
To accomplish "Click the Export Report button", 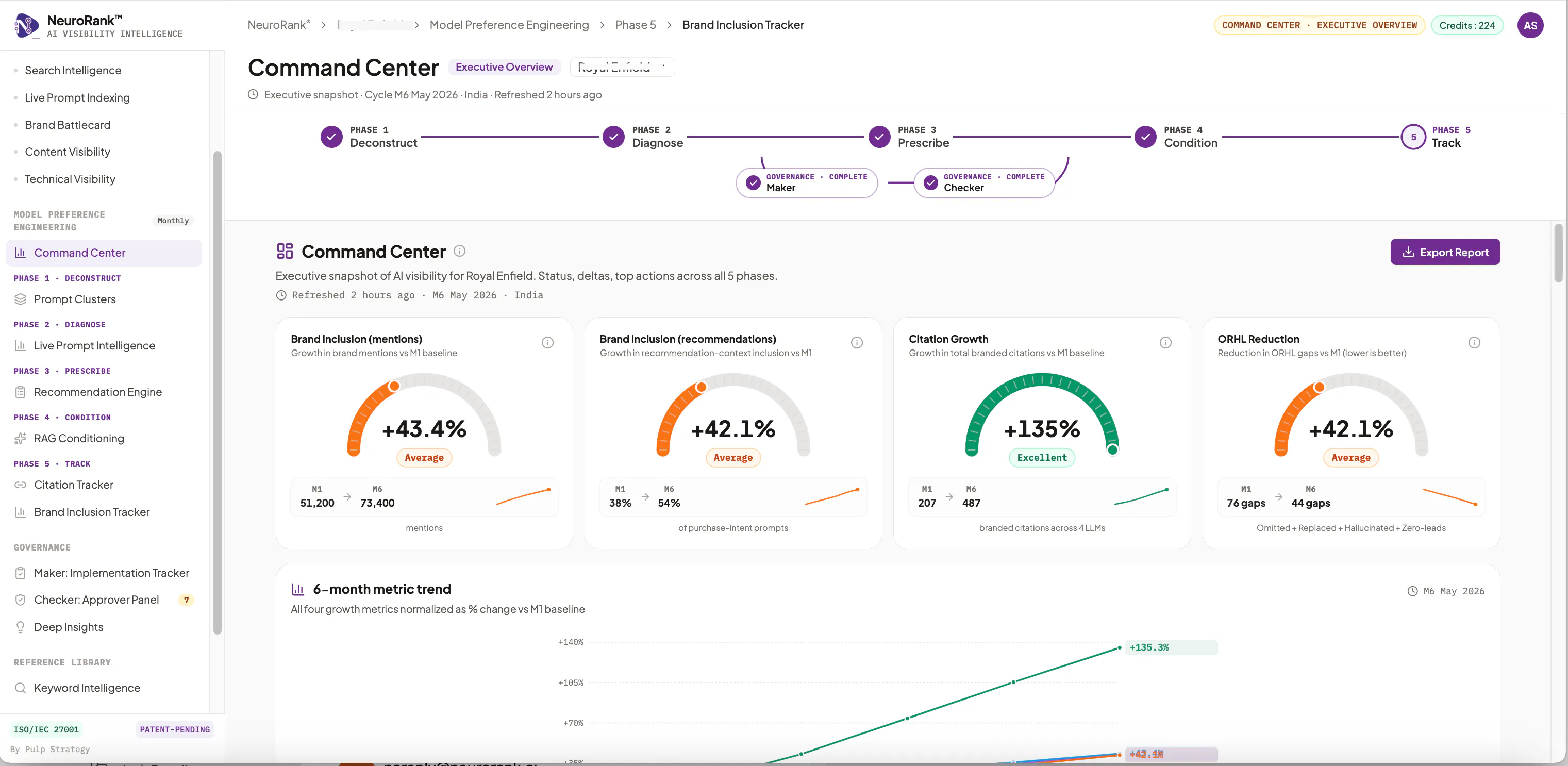I will (1445, 252).
